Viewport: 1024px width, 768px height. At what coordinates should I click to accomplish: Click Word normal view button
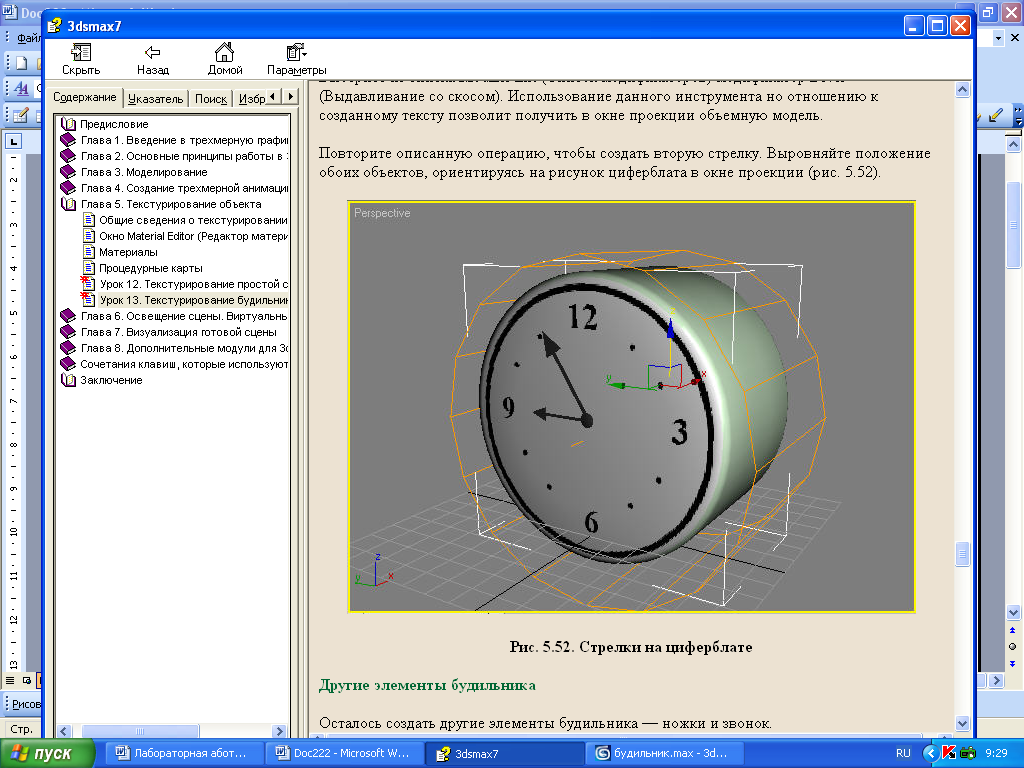[10, 680]
